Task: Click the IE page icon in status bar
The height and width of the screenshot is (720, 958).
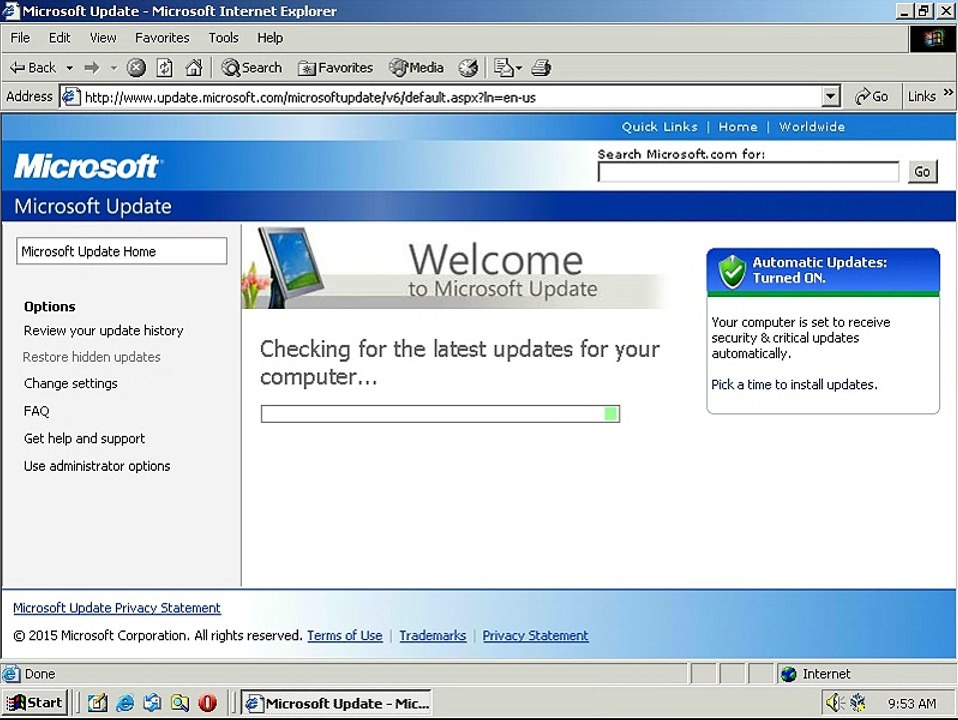Action: click(x=10, y=674)
